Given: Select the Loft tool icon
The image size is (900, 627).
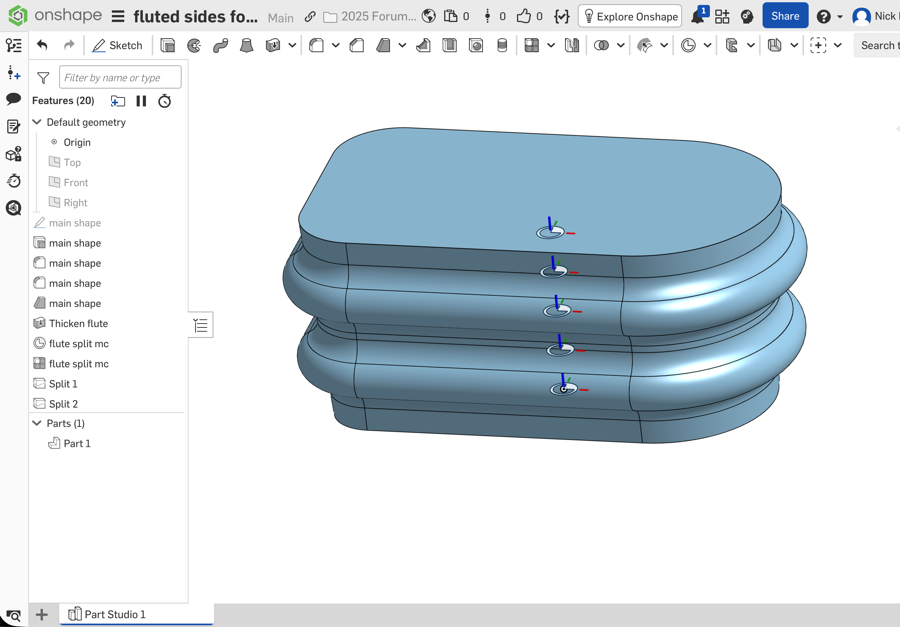Looking at the screenshot, I should 246,45.
